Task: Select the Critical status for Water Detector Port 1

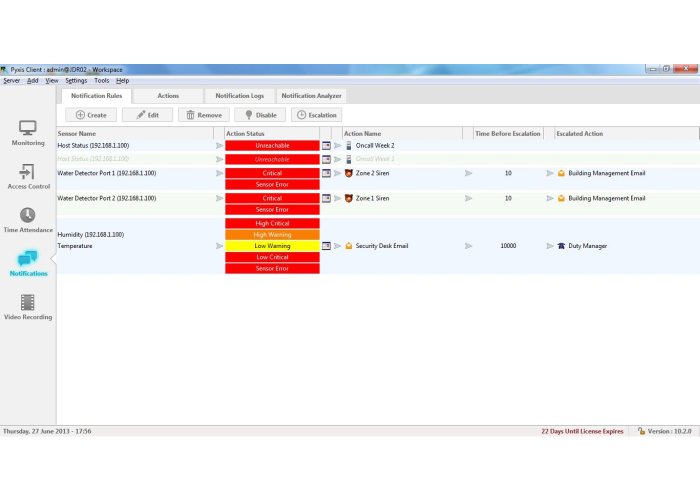Action: click(x=272, y=173)
